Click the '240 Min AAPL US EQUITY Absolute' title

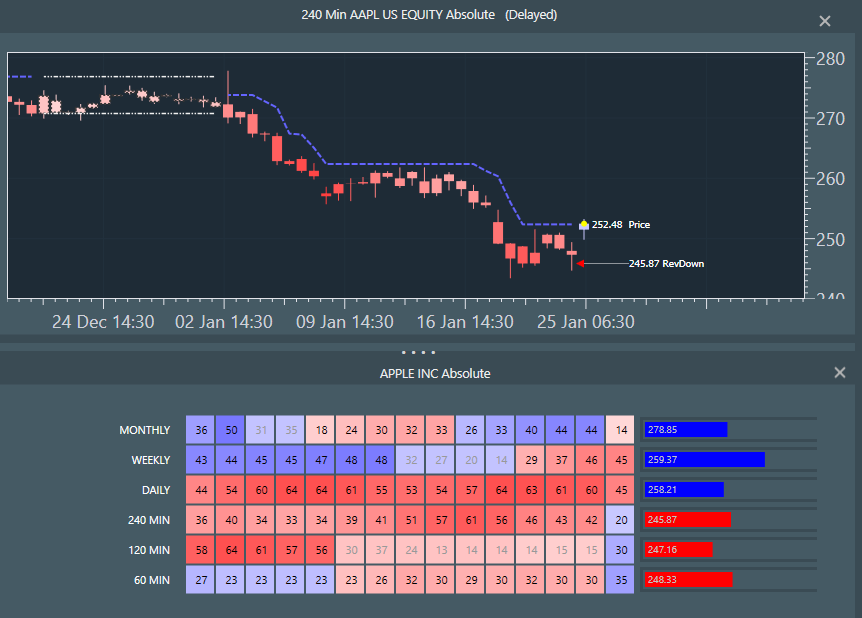[x=398, y=15]
